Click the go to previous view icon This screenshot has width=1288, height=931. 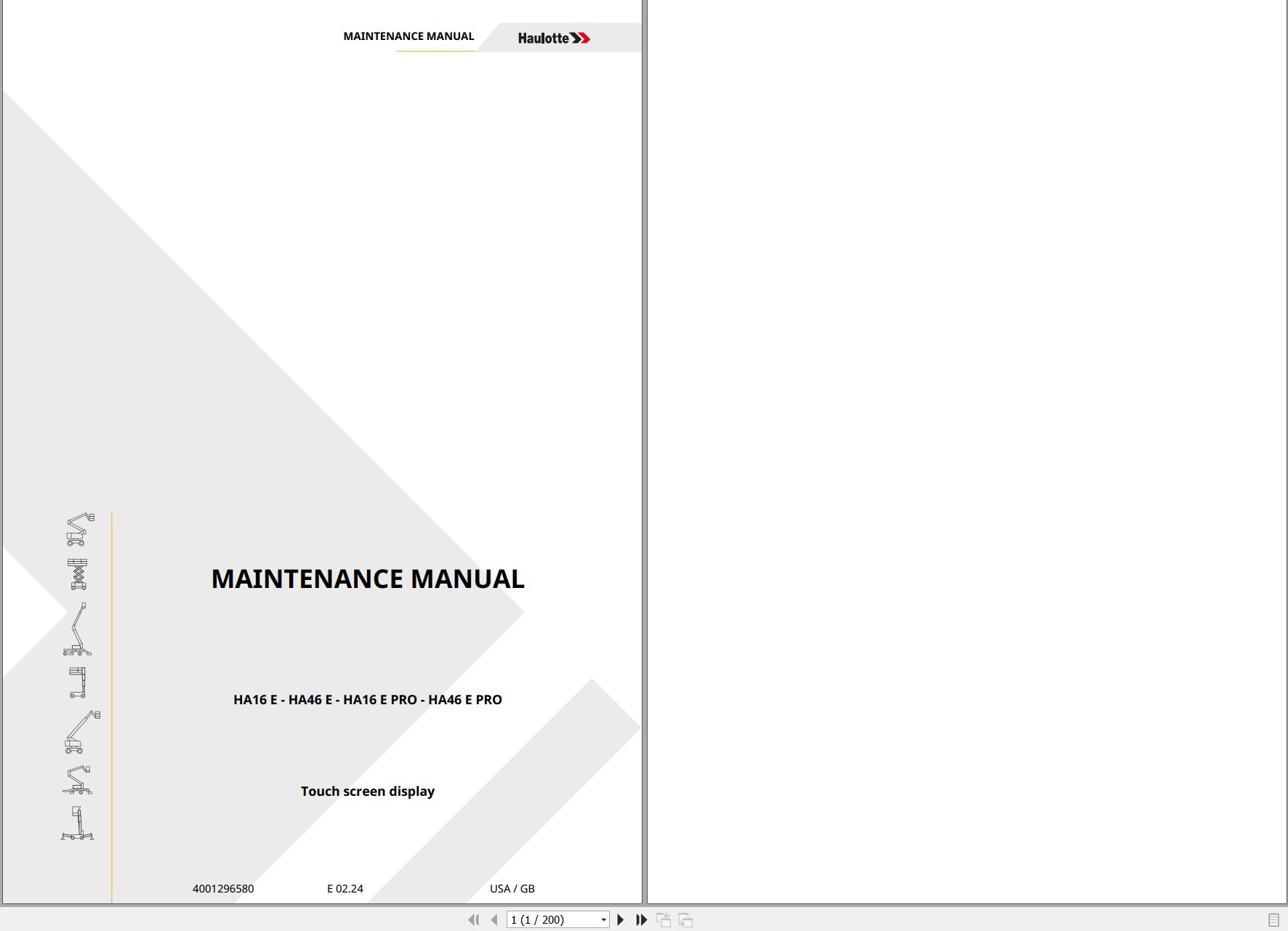point(664,919)
